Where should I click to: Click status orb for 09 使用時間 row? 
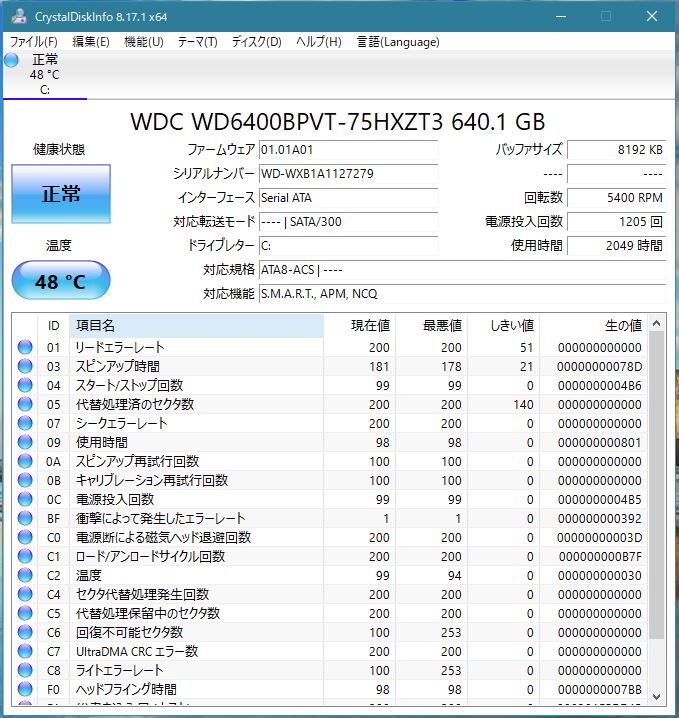[x=25, y=442]
